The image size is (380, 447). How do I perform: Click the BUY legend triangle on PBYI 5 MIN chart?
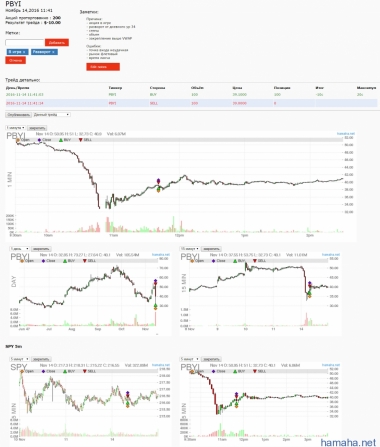click(235, 371)
